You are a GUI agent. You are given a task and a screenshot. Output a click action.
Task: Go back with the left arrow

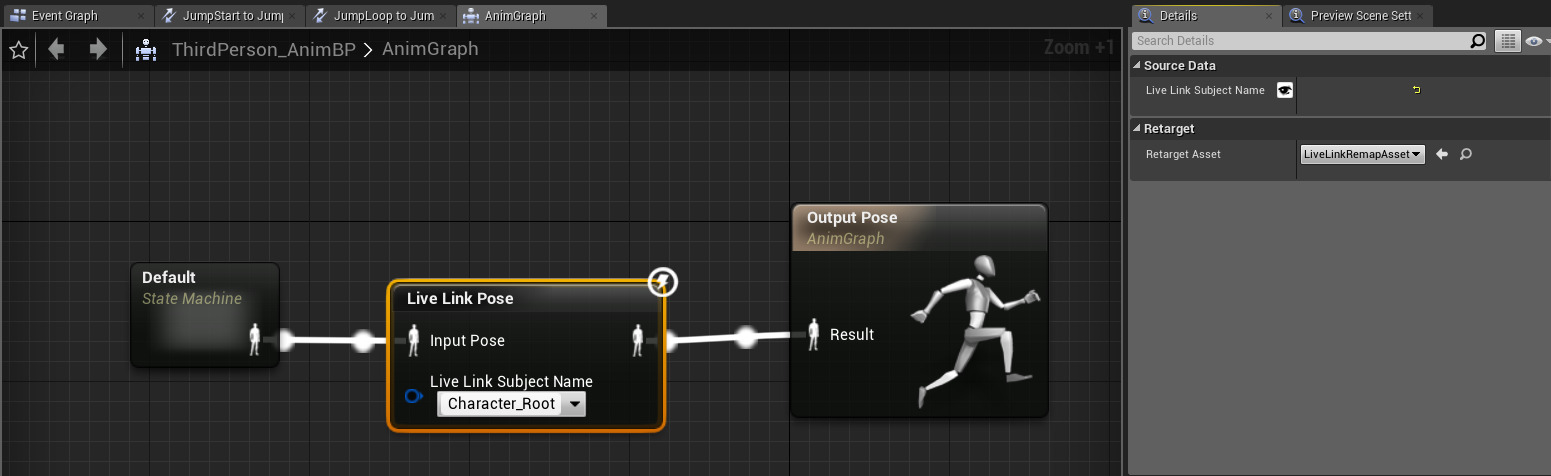click(56, 49)
